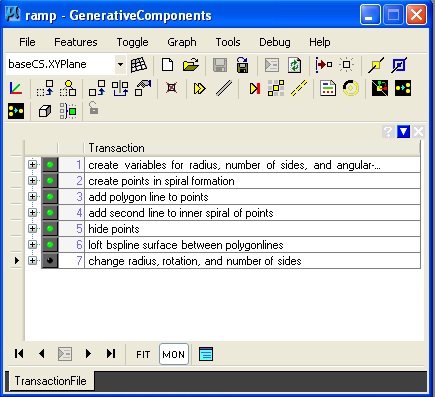Open the Features menu
This screenshot has width=435, height=397.
pos(76,42)
